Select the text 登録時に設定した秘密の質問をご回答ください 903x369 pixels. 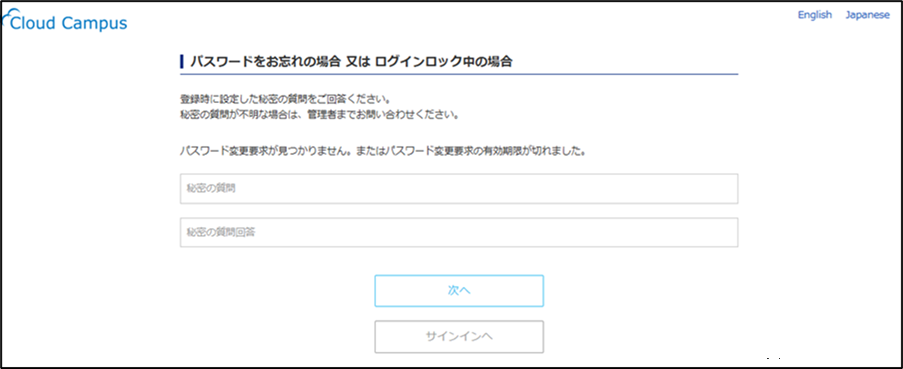(x=286, y=100)
